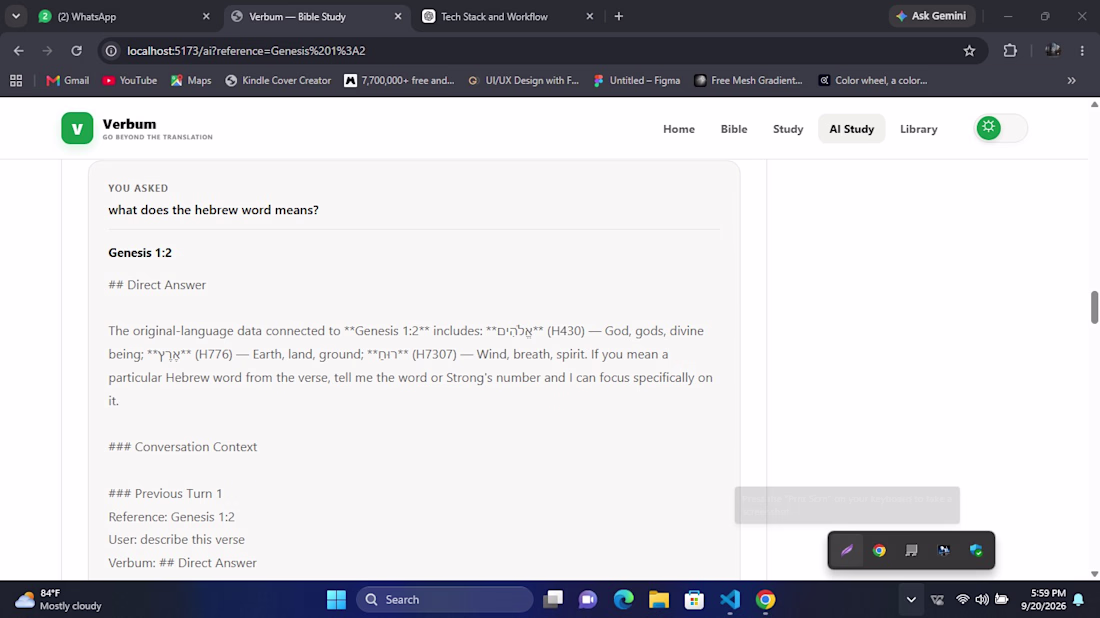
Task: Open Free Mesh Gradient bookmark
Action: [749, 81]
